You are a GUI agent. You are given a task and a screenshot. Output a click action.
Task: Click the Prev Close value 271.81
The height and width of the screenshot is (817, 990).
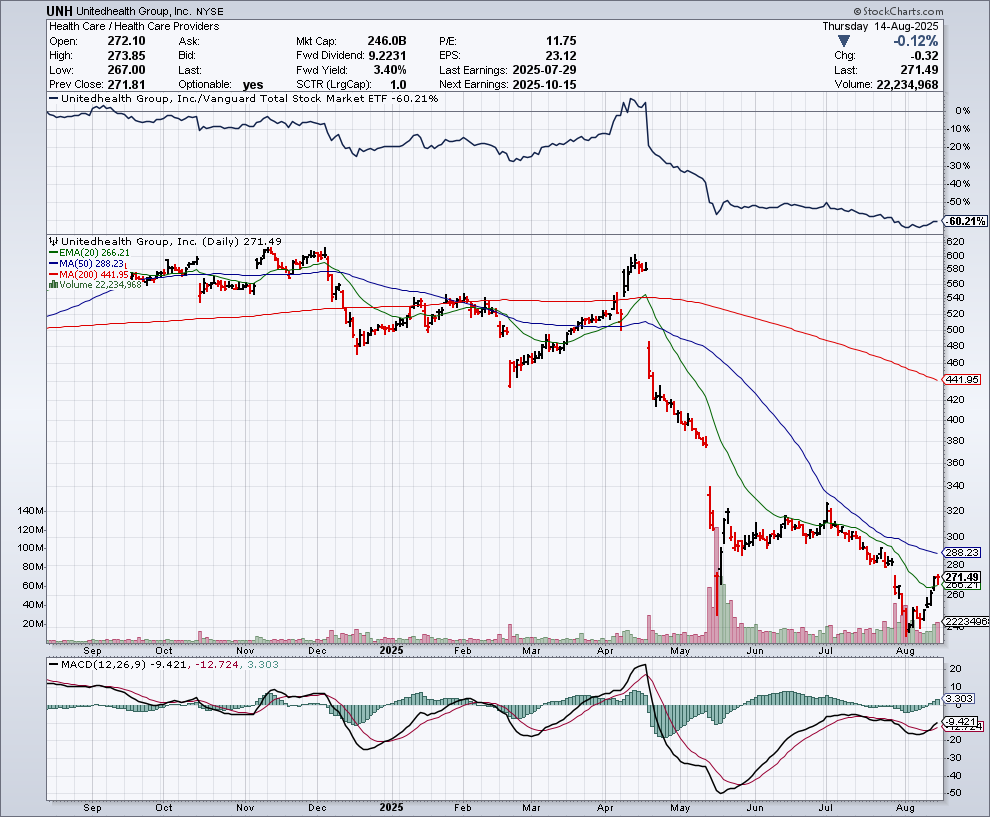(x=126, y=85)
